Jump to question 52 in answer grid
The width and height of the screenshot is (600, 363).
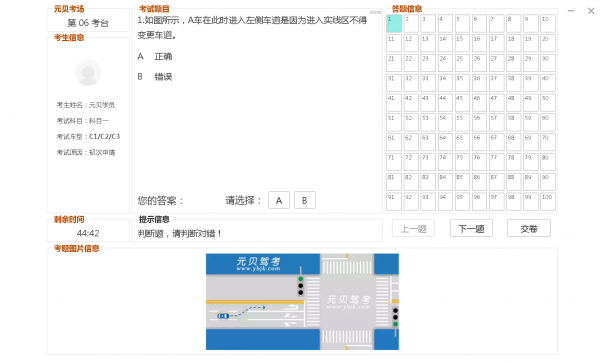[x=411, y=122]
